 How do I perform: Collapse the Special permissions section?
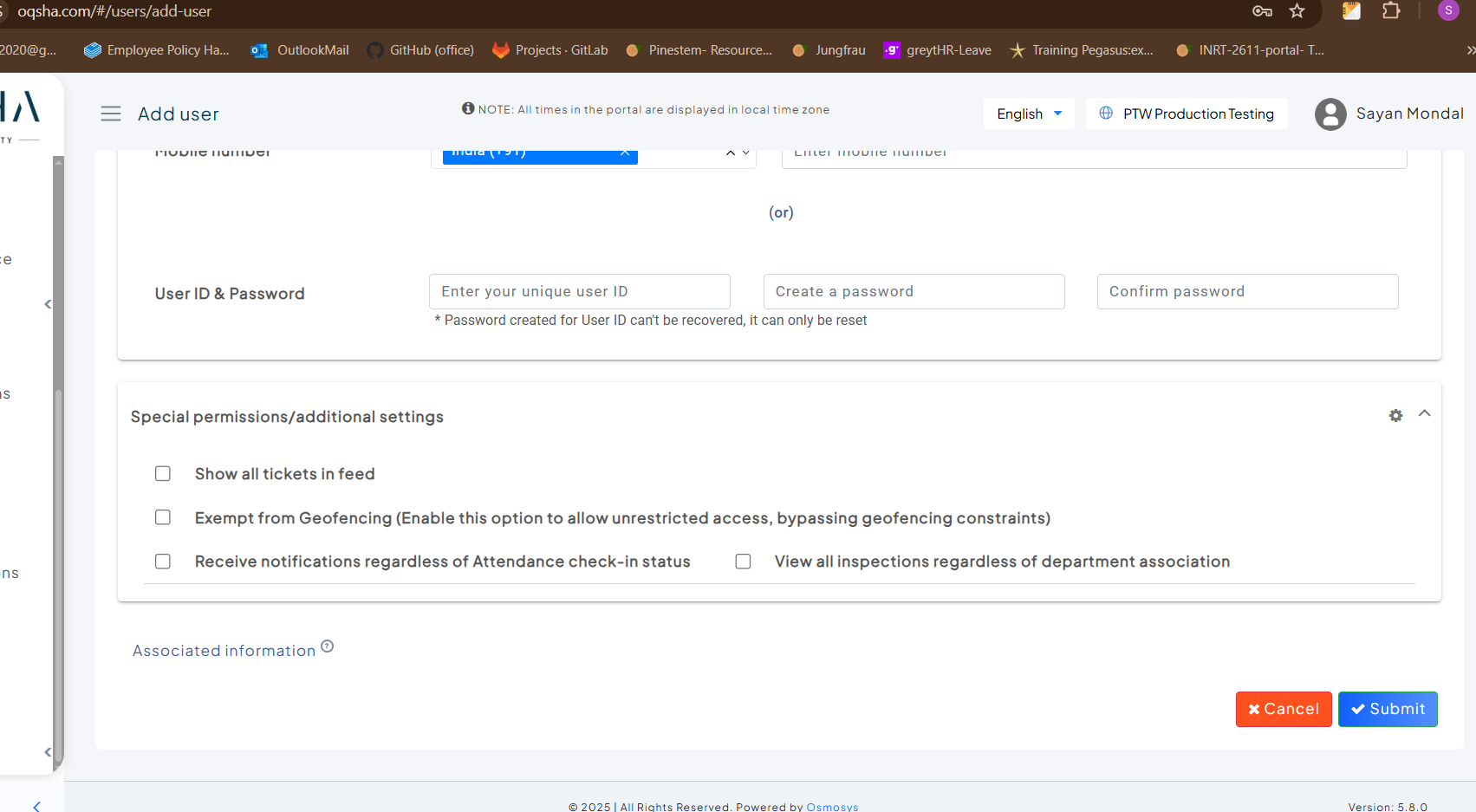tap(1424, 414)
